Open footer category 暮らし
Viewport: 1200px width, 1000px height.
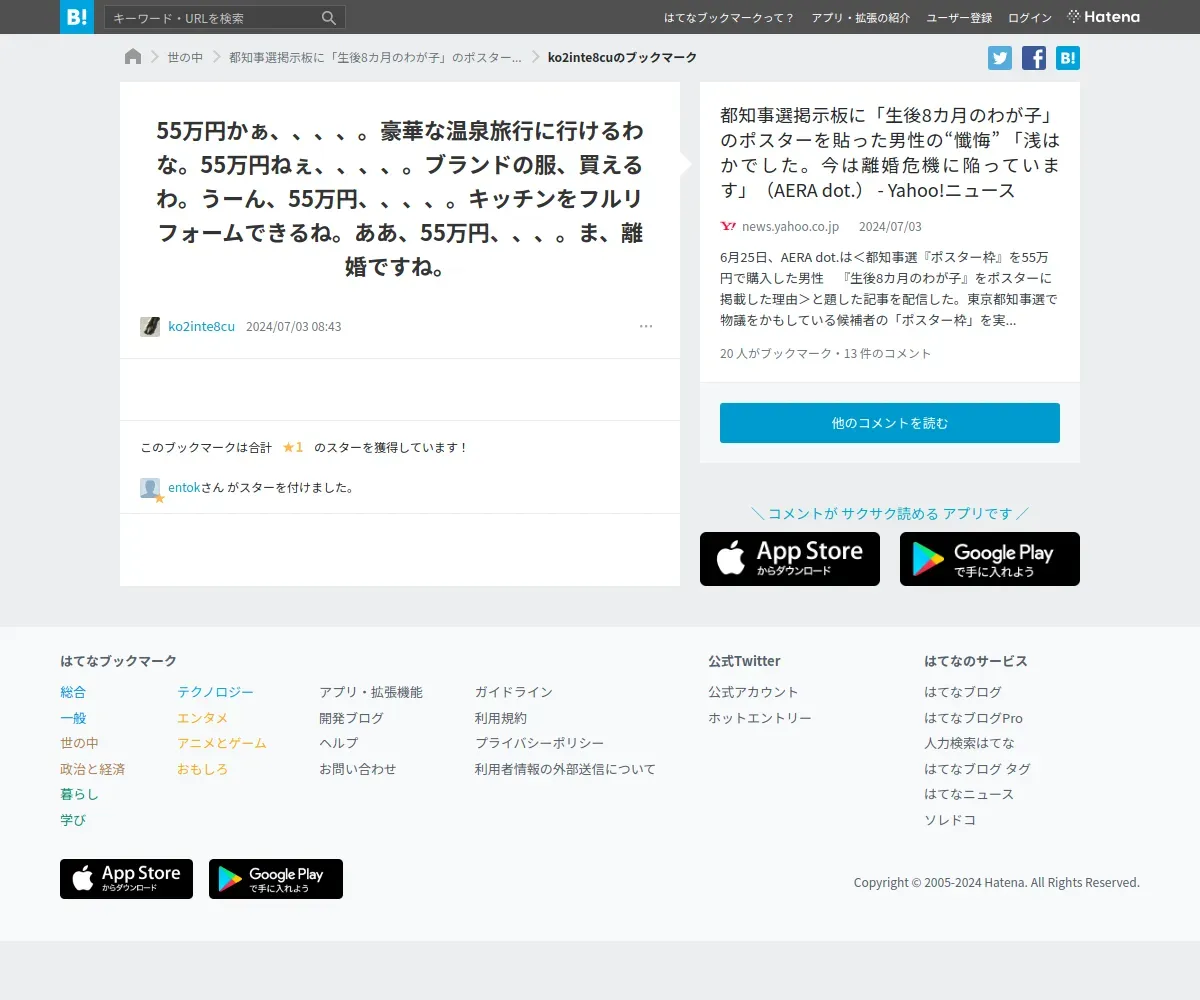pos(79,794)
